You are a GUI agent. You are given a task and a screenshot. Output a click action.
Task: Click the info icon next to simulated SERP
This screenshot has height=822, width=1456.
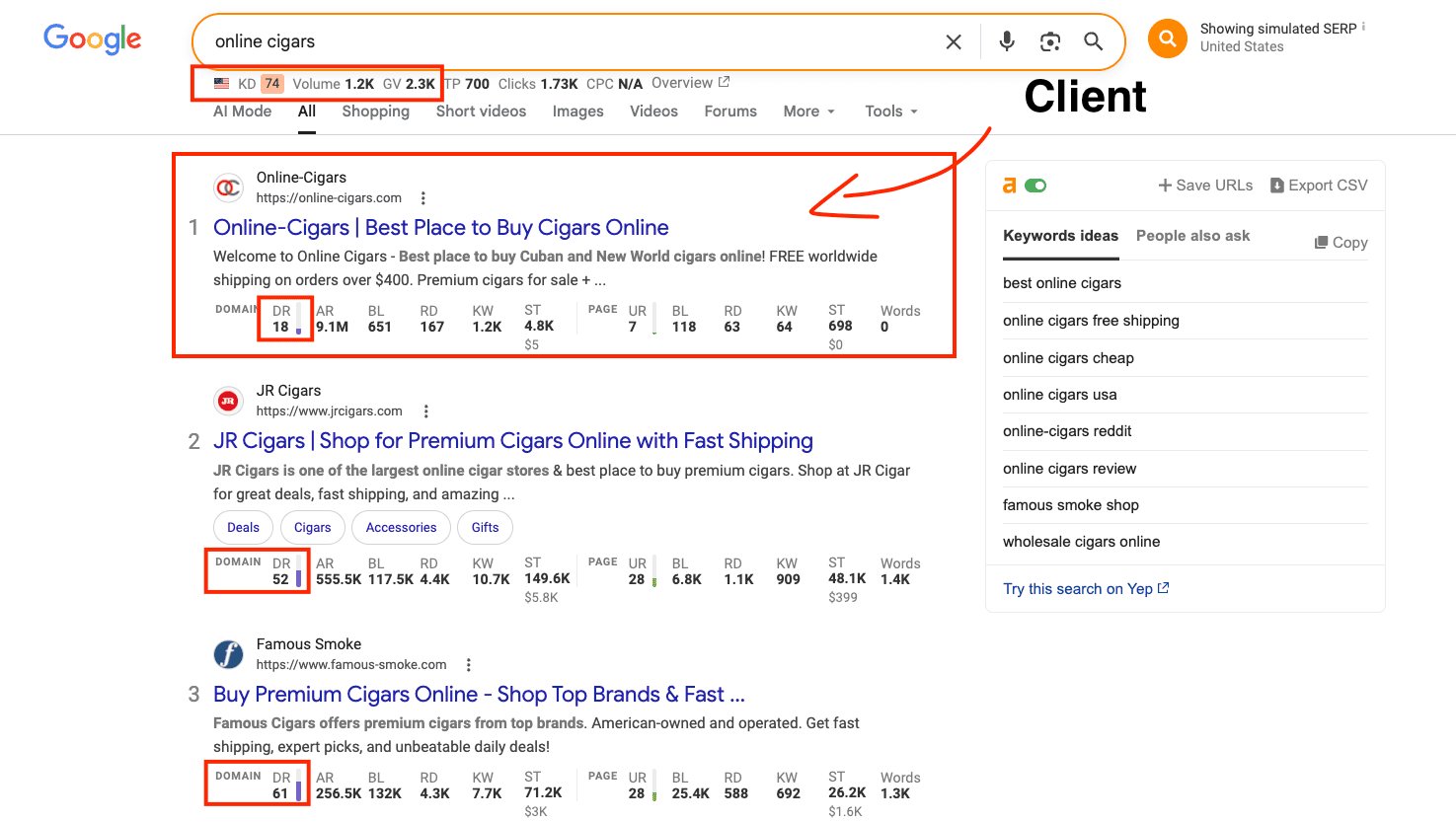tap(1363, 27)
